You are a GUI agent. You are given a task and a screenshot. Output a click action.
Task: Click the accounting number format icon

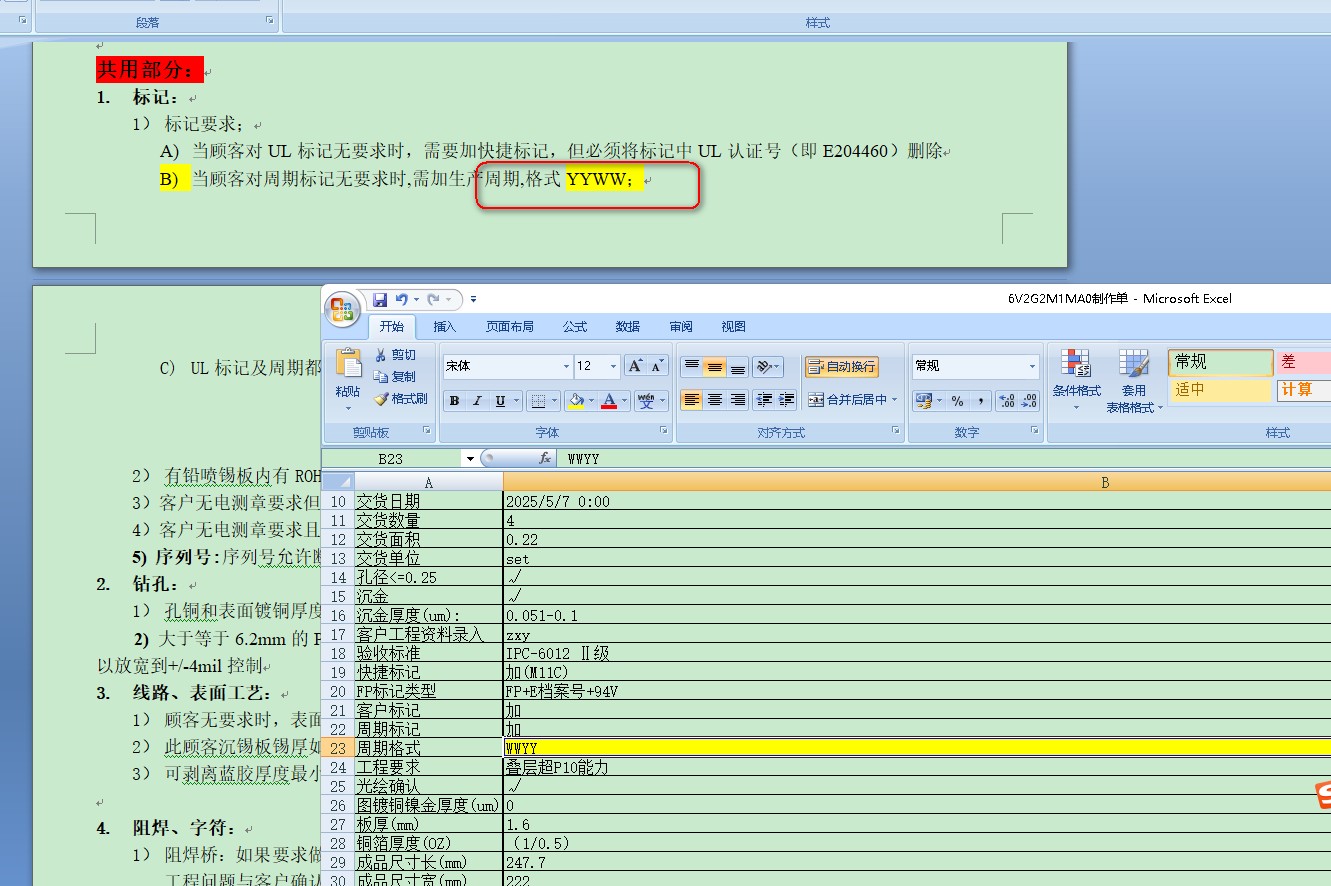pos(925,401)
